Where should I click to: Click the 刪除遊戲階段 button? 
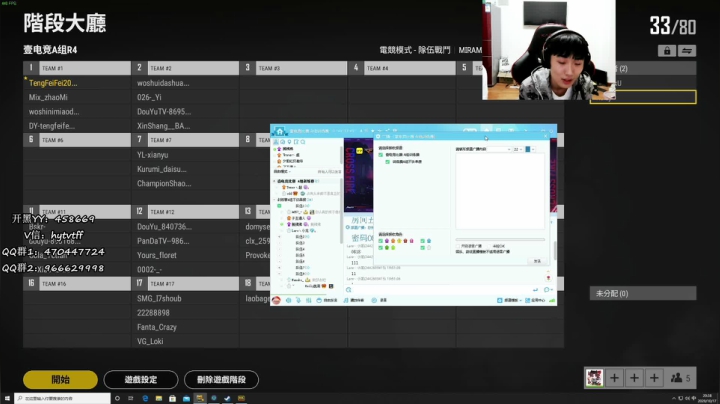point(221,380)
